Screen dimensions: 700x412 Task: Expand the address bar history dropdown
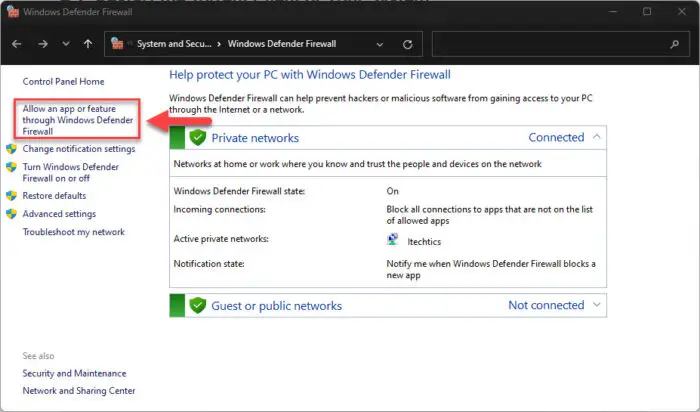pyautogui.click(x=379, y=44)
